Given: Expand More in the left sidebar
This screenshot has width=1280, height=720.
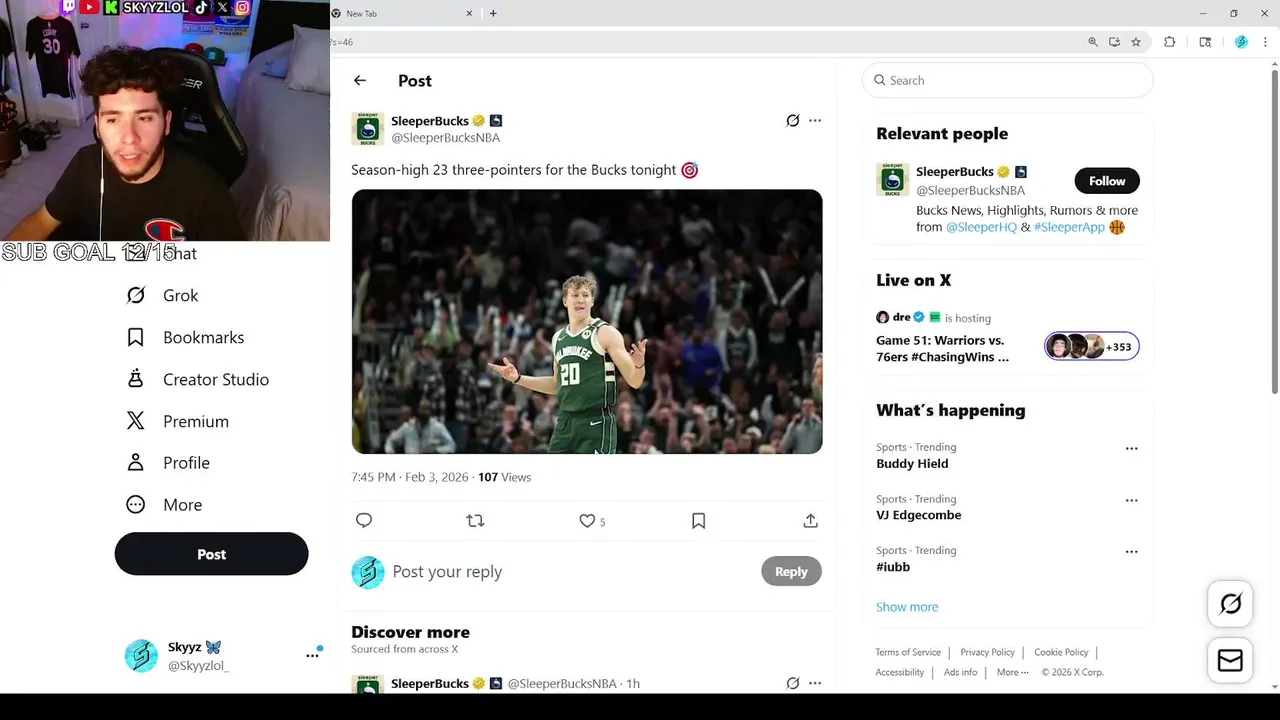Looking at the screenshot, I should pos(182,505).
